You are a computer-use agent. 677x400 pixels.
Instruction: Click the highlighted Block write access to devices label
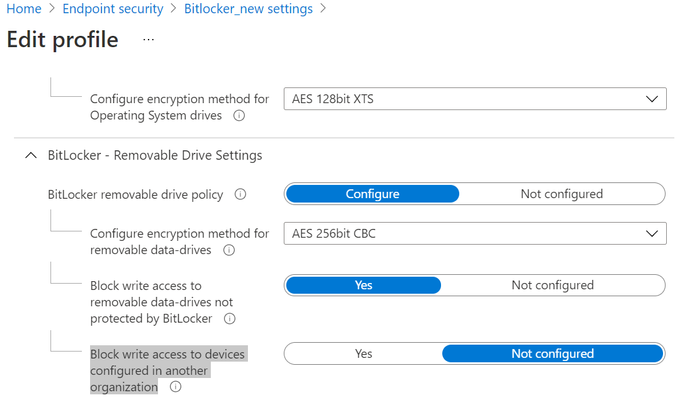pos(168,370)
